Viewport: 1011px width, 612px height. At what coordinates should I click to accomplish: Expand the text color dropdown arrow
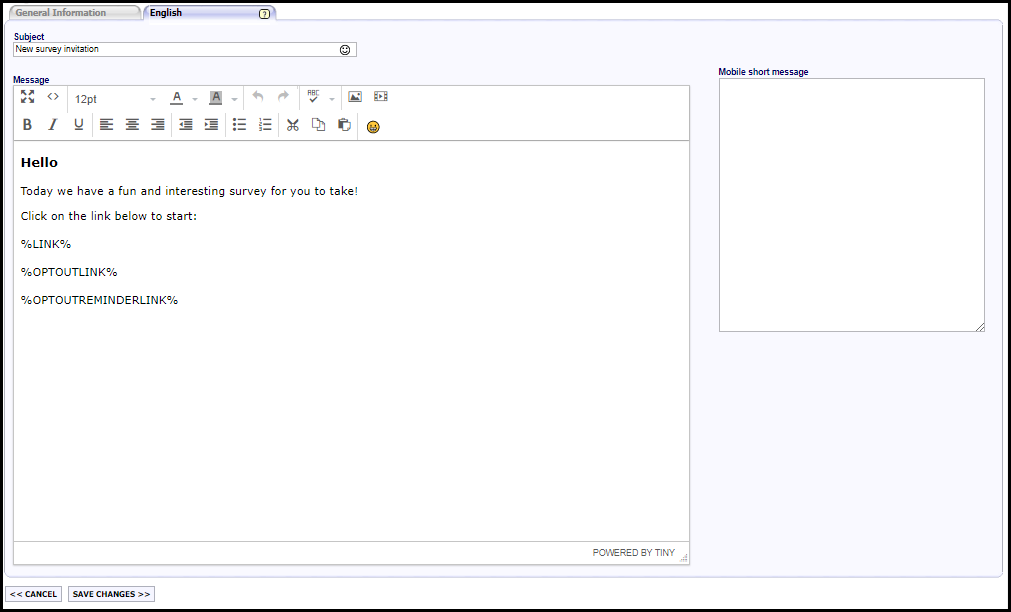coord(195,99)
